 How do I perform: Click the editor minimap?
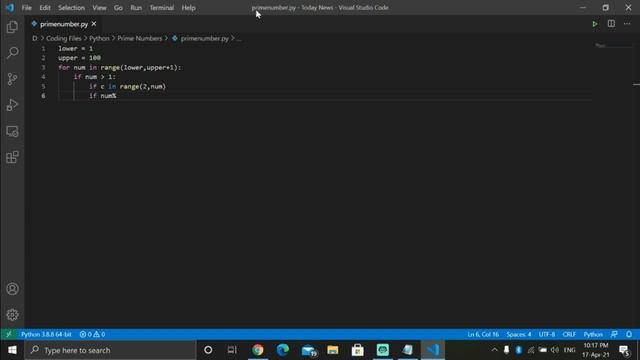pos(612,46)
